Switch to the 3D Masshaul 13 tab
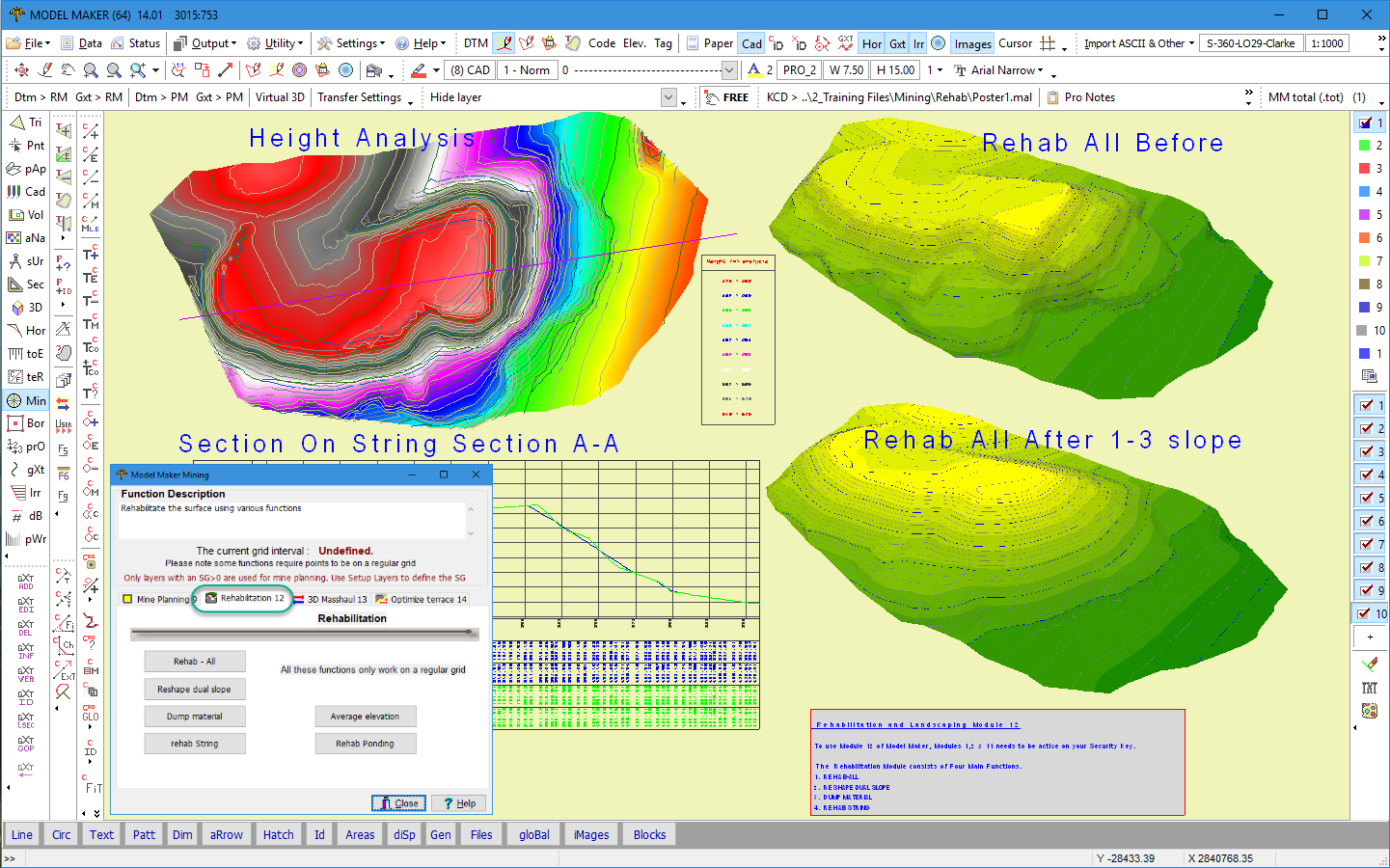The width and height of the screenshot is (1390, 868). point(331,599)
